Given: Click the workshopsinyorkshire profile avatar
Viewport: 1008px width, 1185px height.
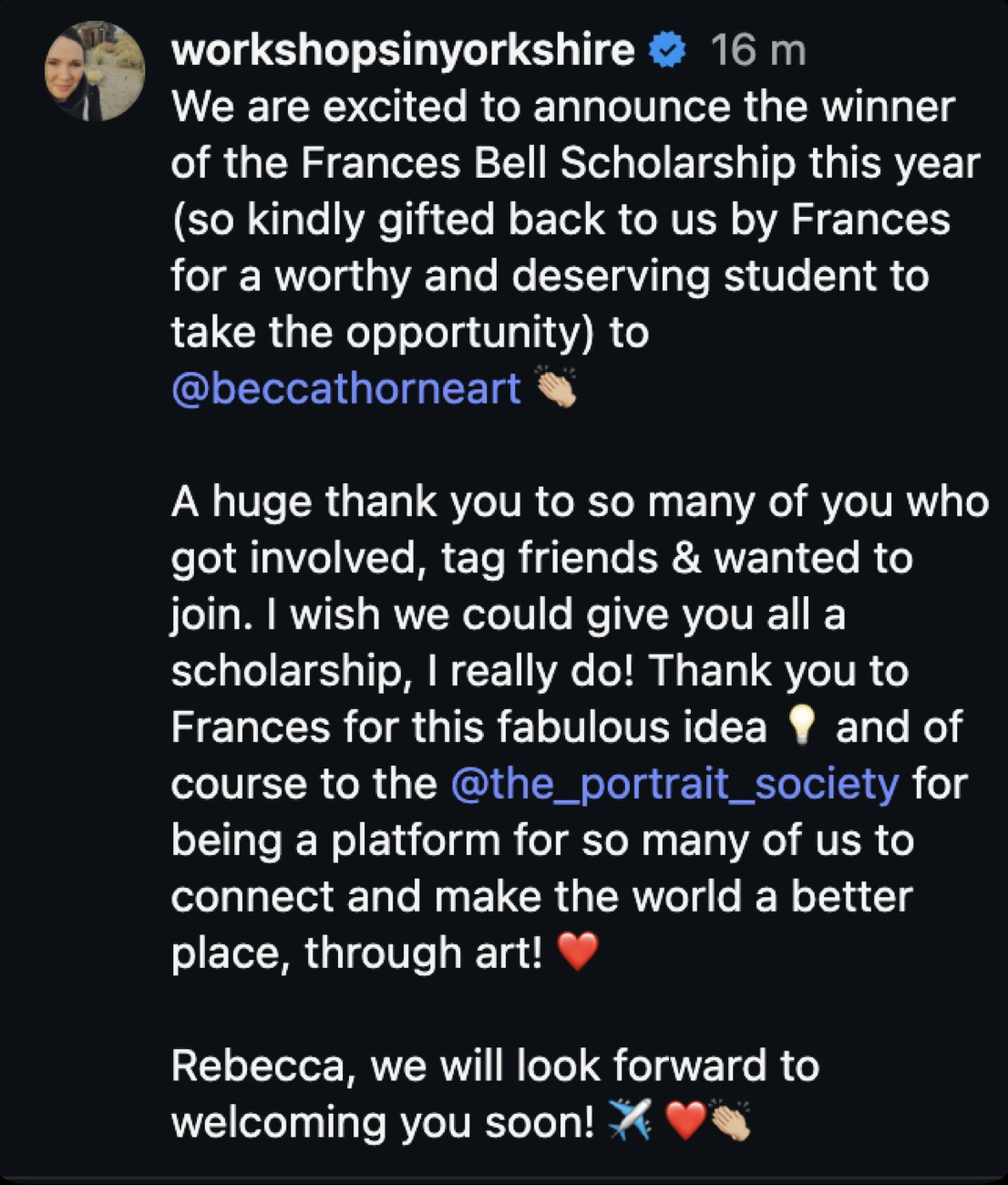Looking at the screenshot, I should coord(95,73).
